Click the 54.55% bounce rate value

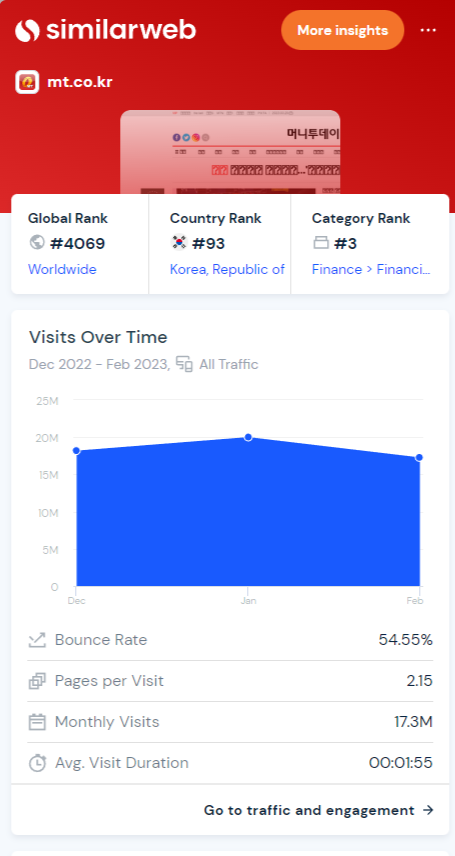coord(406,640)
